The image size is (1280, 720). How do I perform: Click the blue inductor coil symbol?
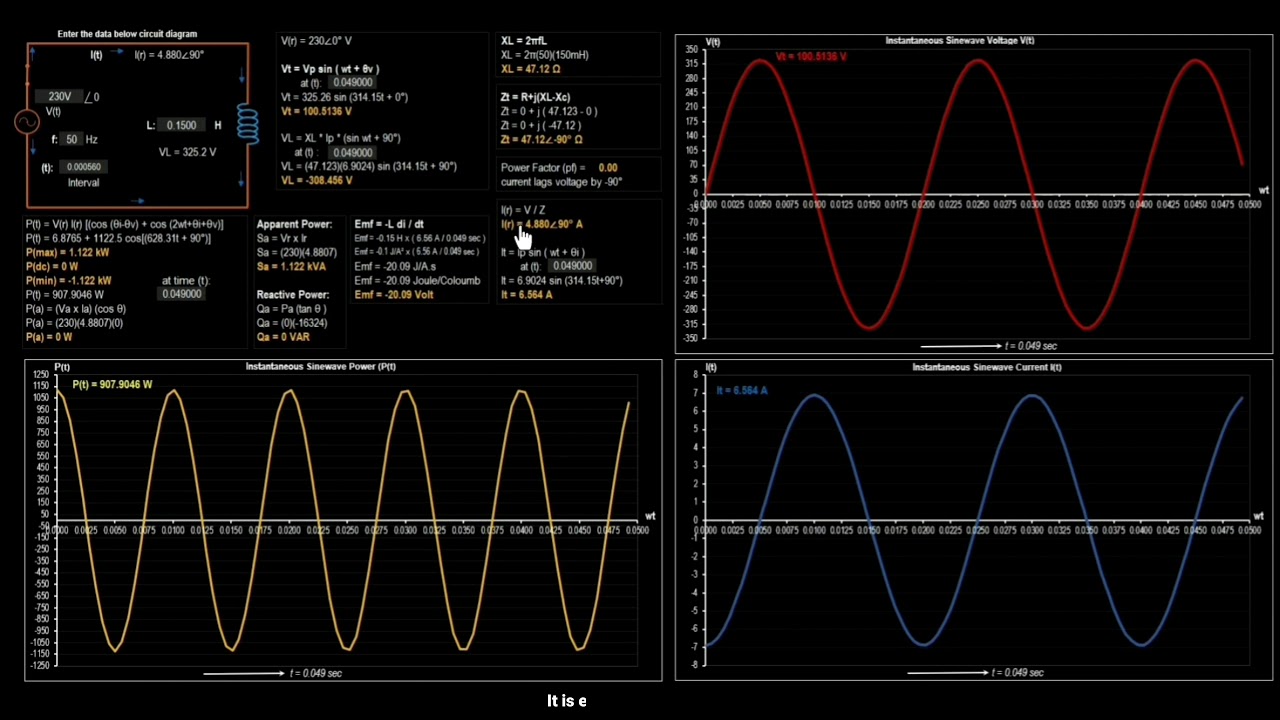click(x=247, y=122)
